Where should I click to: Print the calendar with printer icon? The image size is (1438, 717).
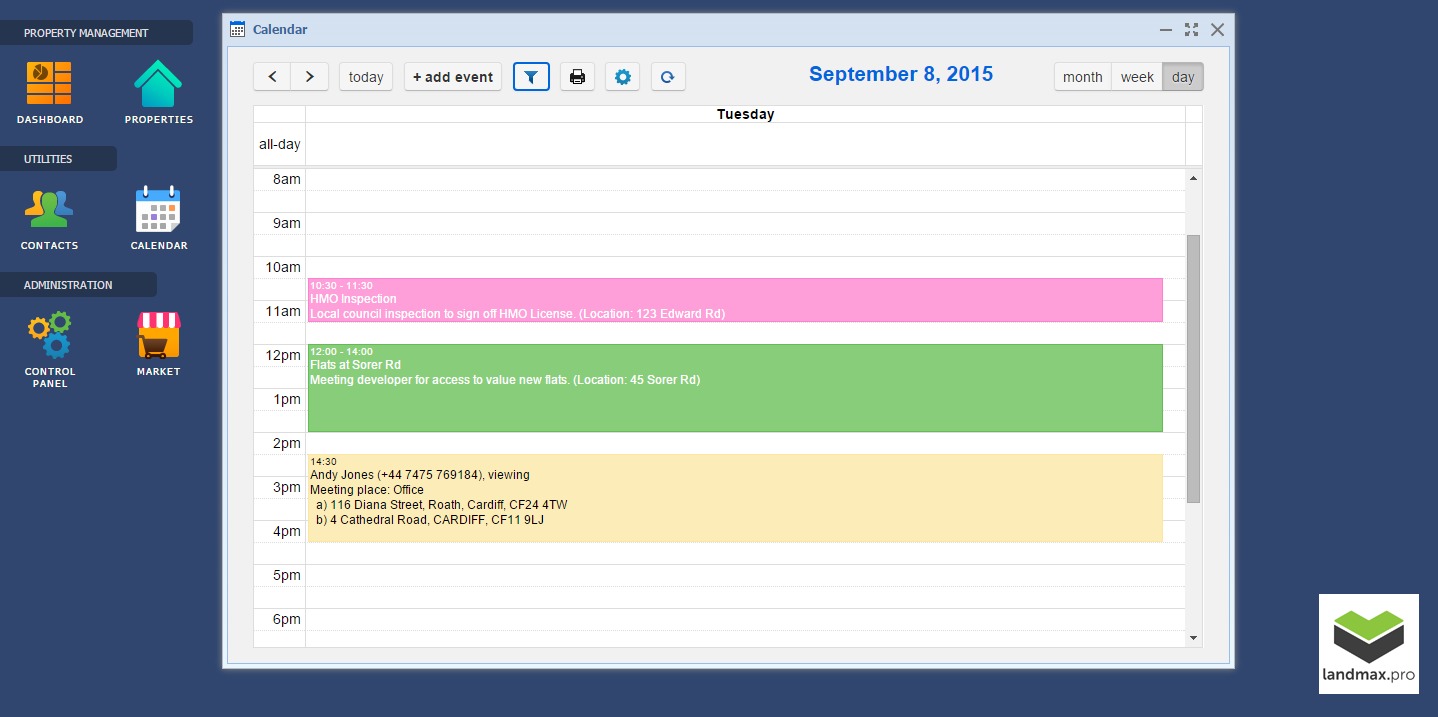[577, 77]
